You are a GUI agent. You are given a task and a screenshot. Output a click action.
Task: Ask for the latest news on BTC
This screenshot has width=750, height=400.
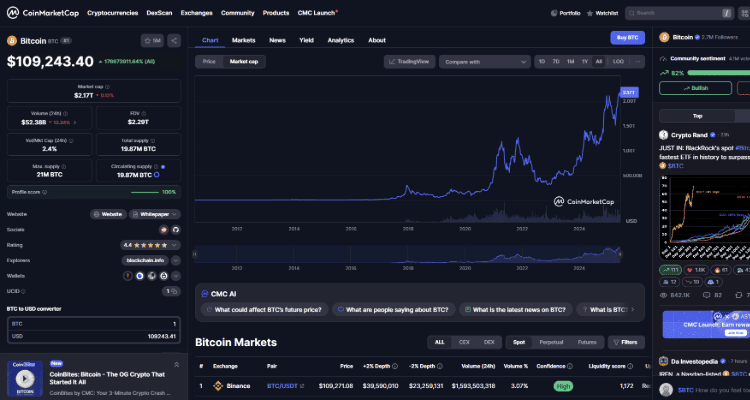[x=516, y=310]
